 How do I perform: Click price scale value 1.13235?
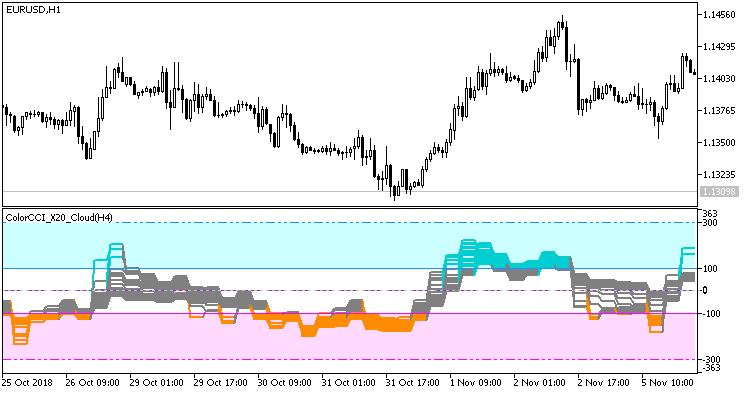pyautogui.click(x=719, y=174)
